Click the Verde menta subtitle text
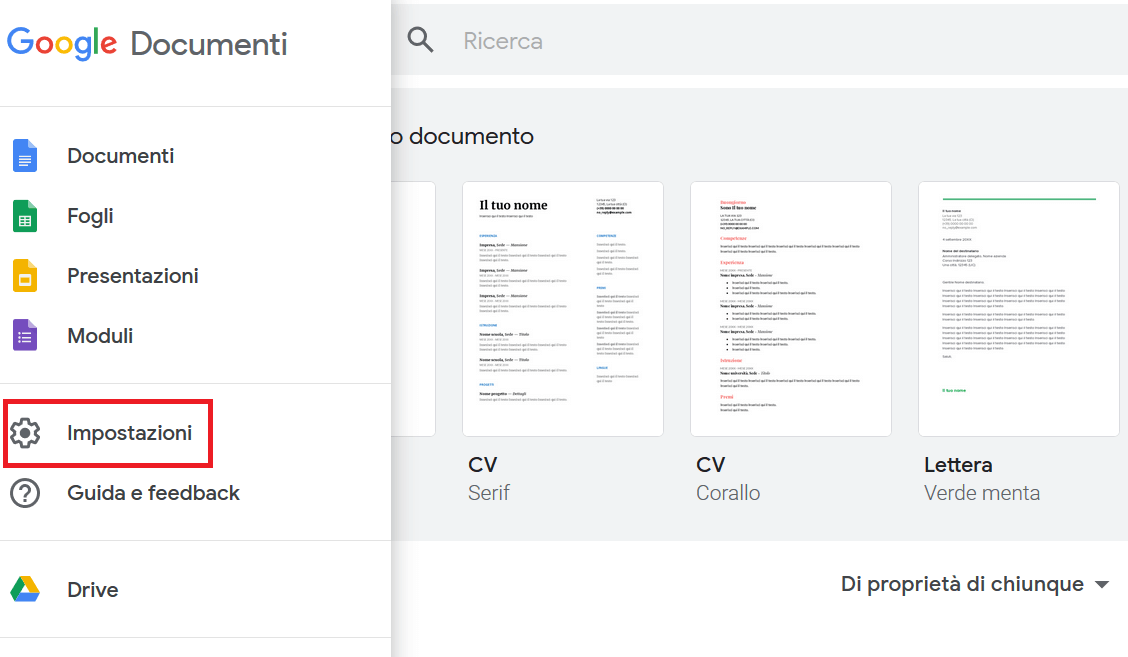 pyautogui.click(x=982, y=493)
